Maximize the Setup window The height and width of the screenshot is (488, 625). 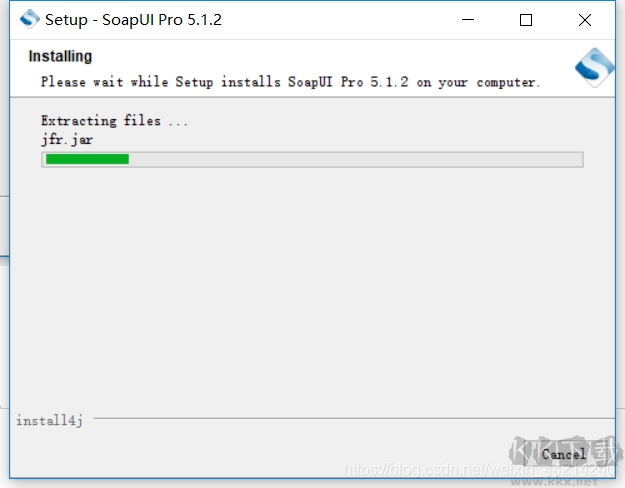pyautogui.click(x=526, y=20)
